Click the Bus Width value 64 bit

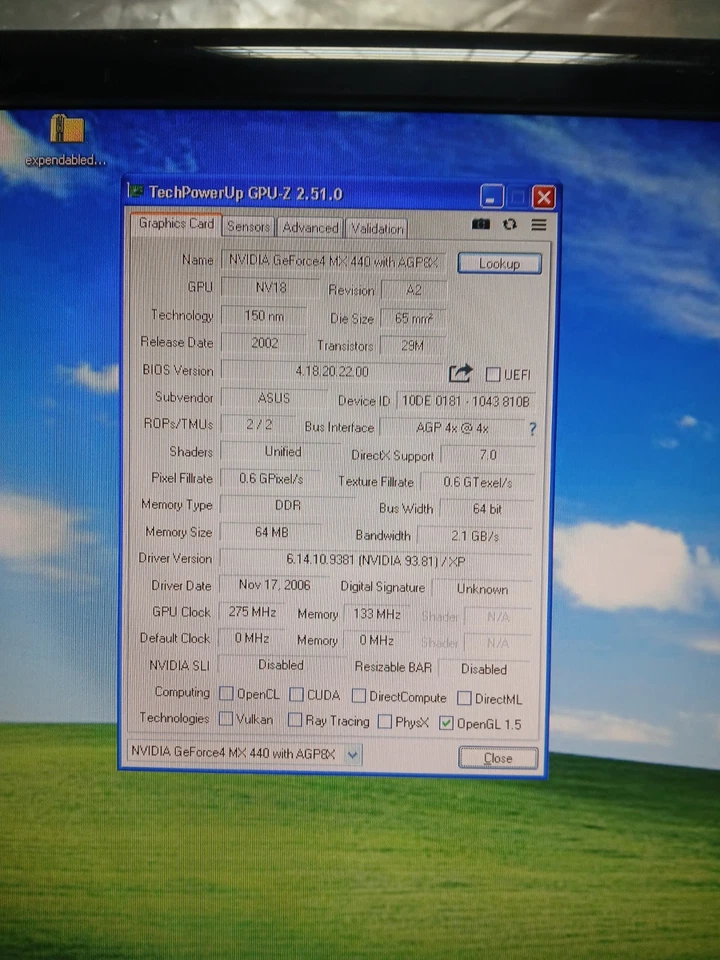pos(487,509)
